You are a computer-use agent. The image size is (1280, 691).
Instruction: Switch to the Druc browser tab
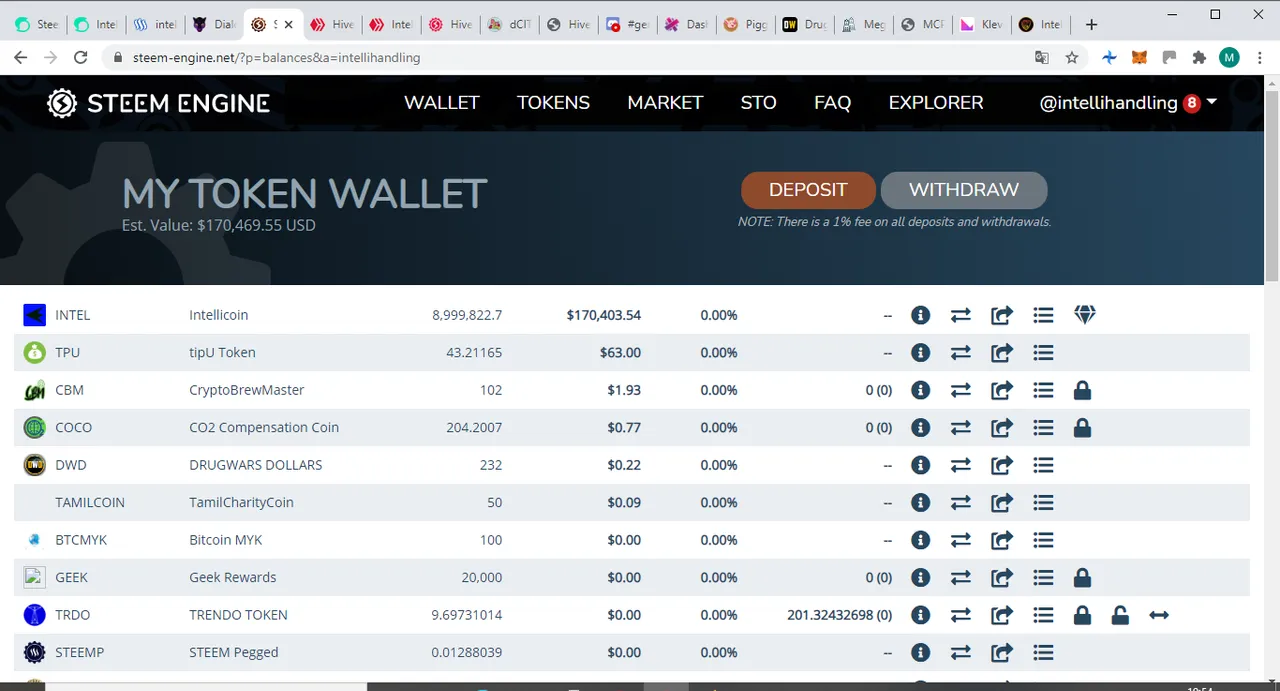[x=804, y=24]
